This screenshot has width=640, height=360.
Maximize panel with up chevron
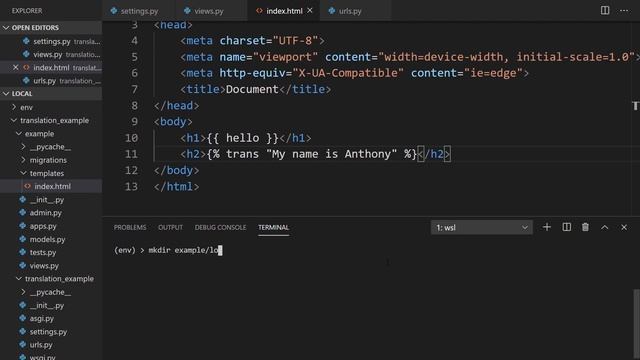[x=604, y=227]
